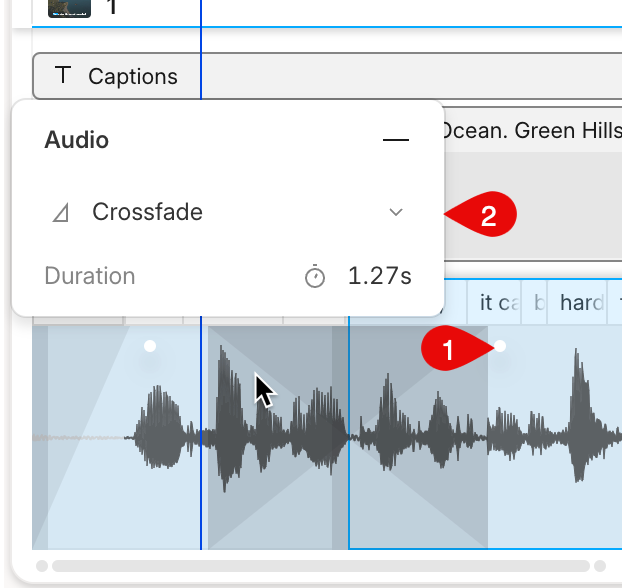Click the left fade handle dot
The width and height of the screenshot is (622, 588).
coord(150,346)
